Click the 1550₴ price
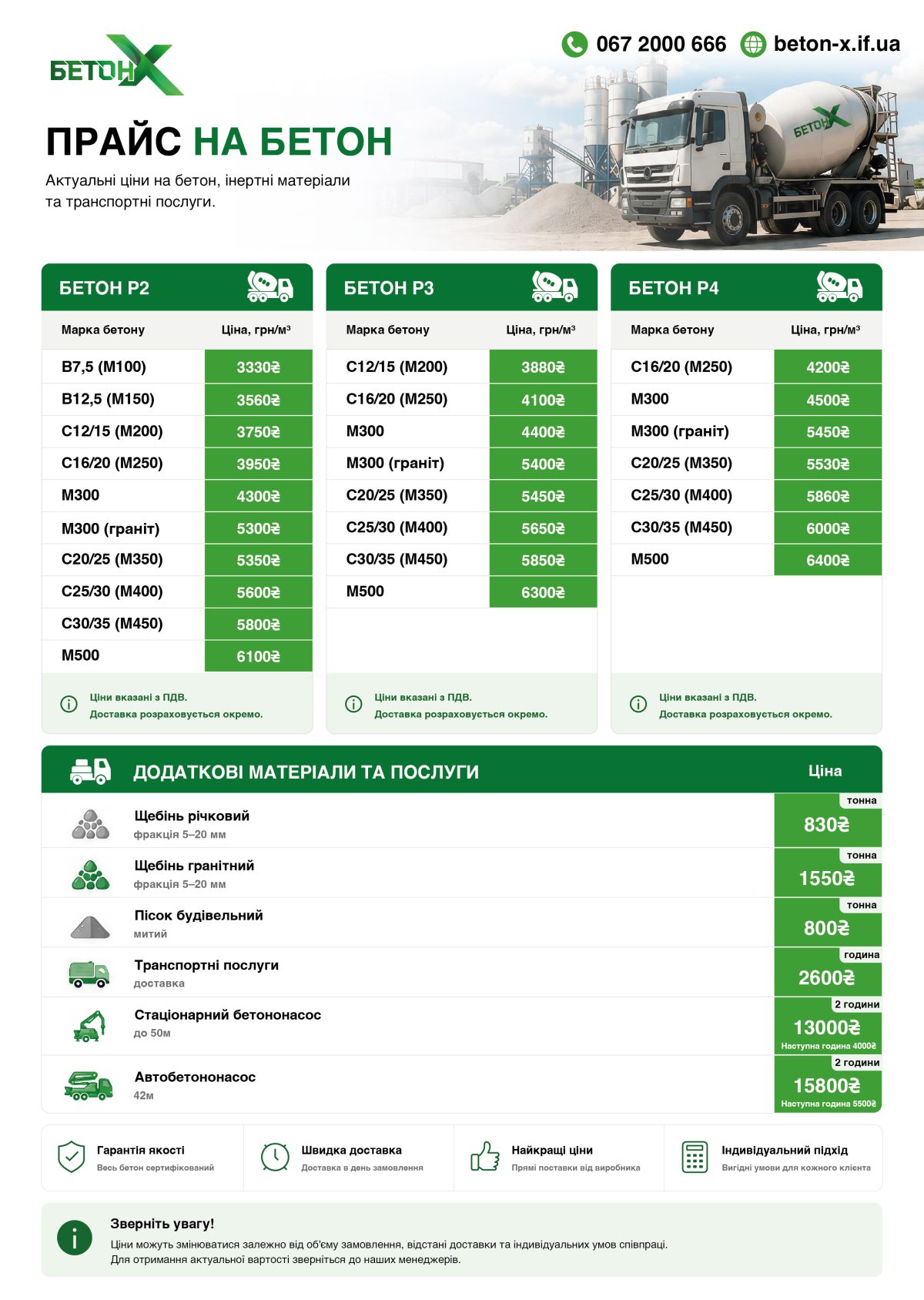This screenshot has height=1300, width=924. tap(827, 879)
